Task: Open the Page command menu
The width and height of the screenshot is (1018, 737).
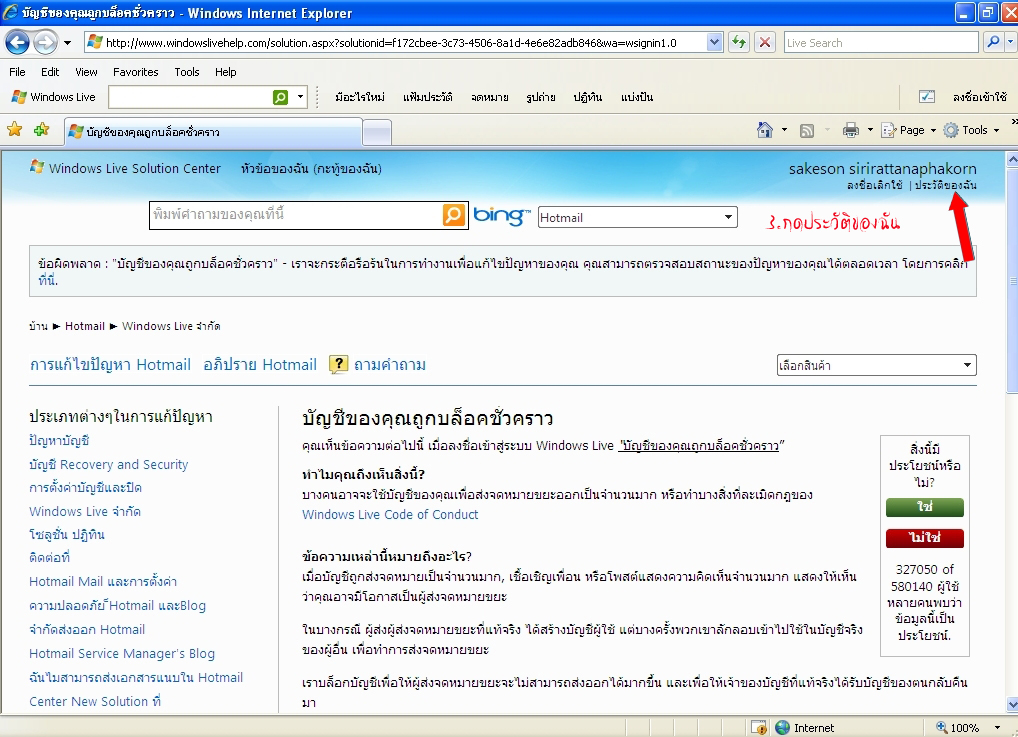Action: tap(908, 130)
